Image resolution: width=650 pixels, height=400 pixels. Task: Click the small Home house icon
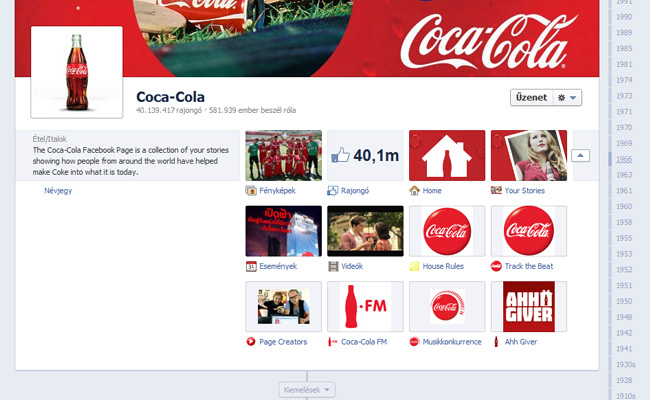415,191
